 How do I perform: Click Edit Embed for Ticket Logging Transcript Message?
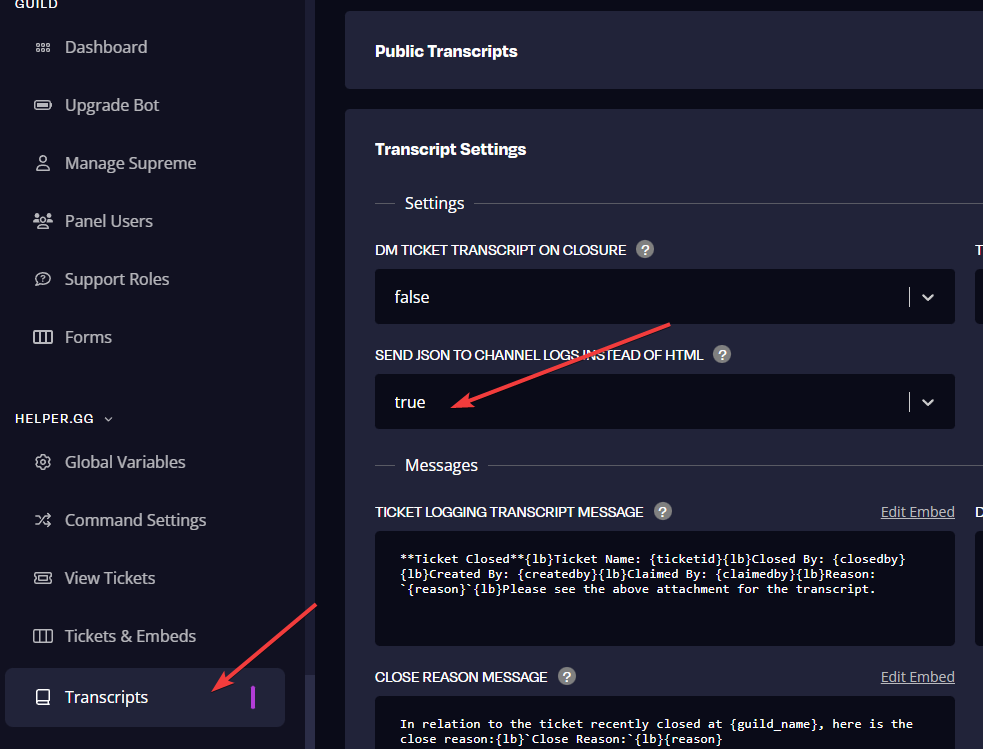click(x=917, y=511)
